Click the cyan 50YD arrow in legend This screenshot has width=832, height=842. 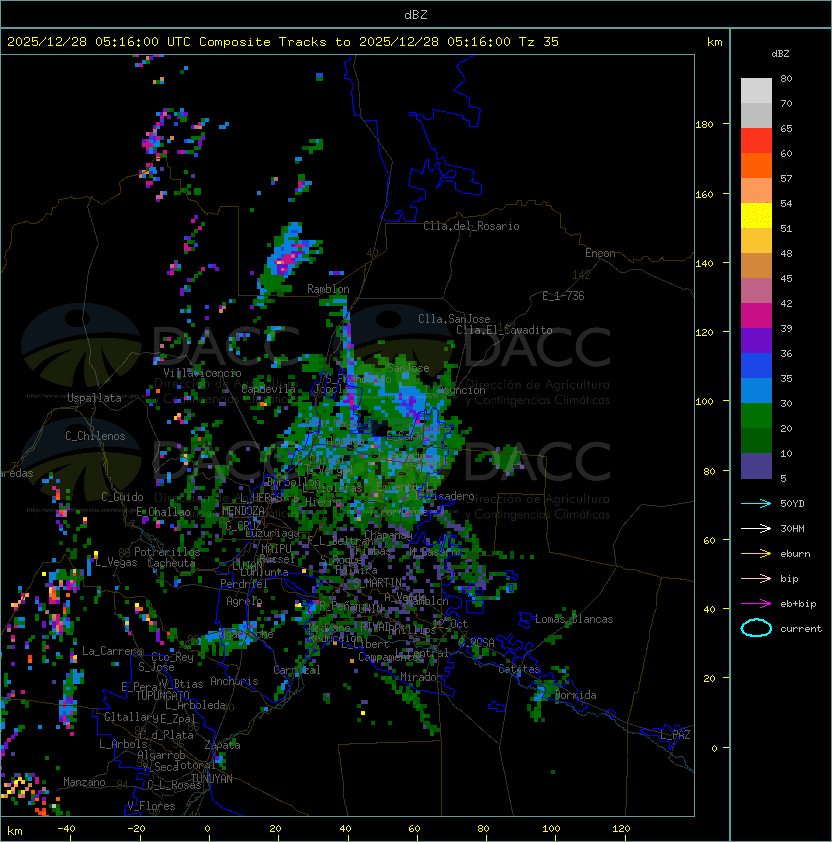(756, 504)
